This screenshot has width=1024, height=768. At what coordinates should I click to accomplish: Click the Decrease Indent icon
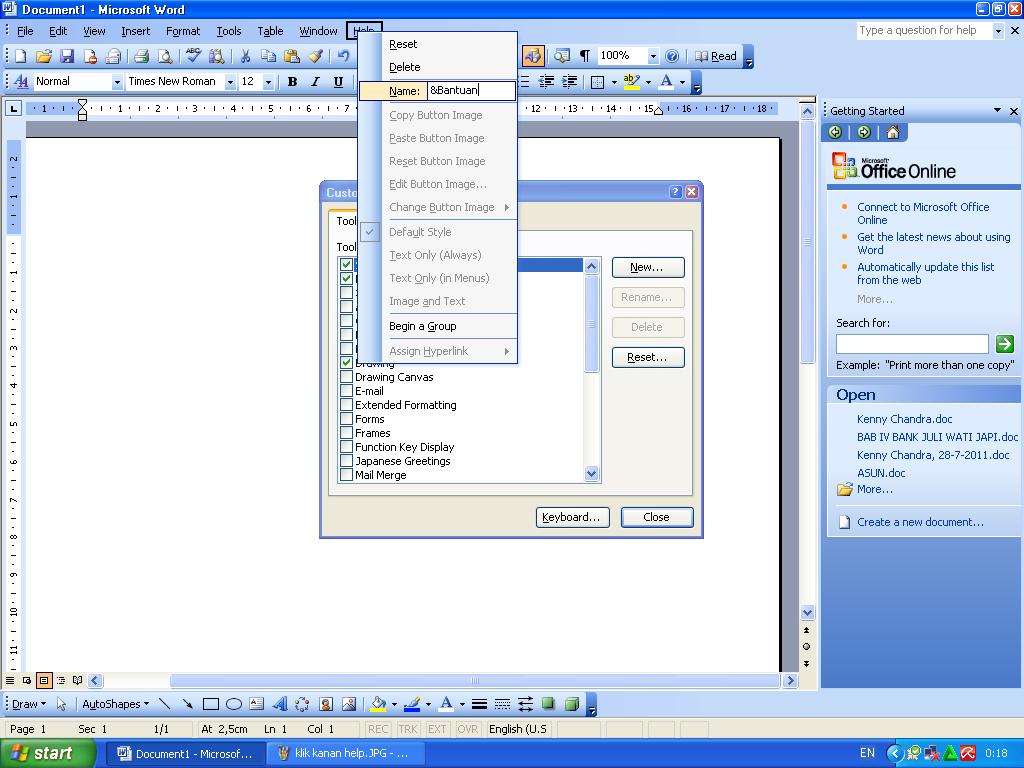(546, 82)
